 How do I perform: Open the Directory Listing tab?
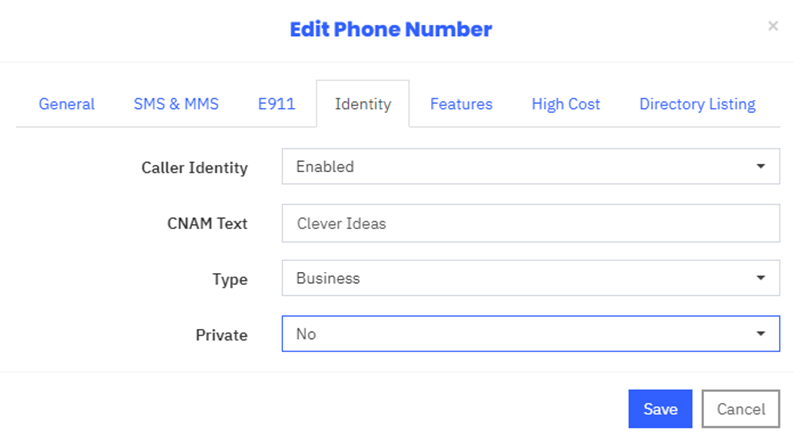coord(697,104)
